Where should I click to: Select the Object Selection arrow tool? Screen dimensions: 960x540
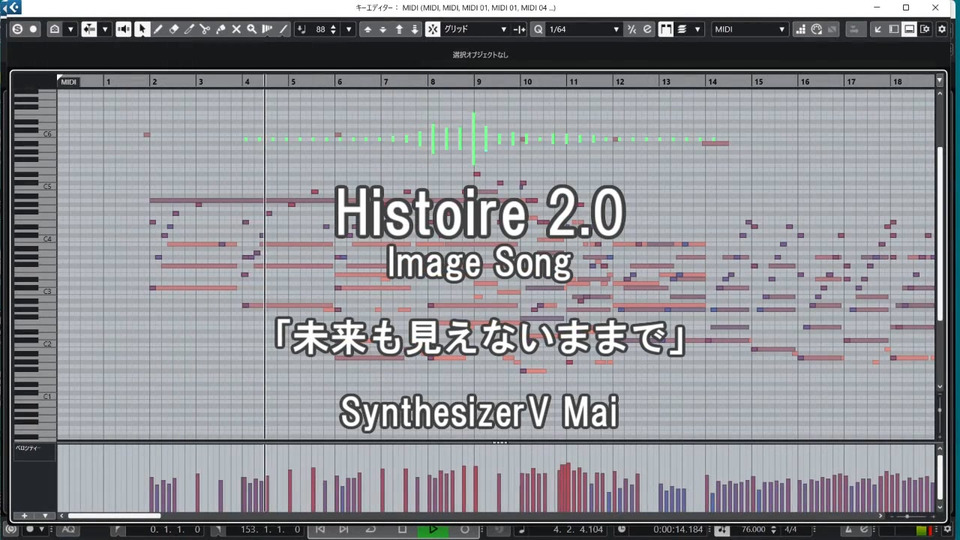142,29
